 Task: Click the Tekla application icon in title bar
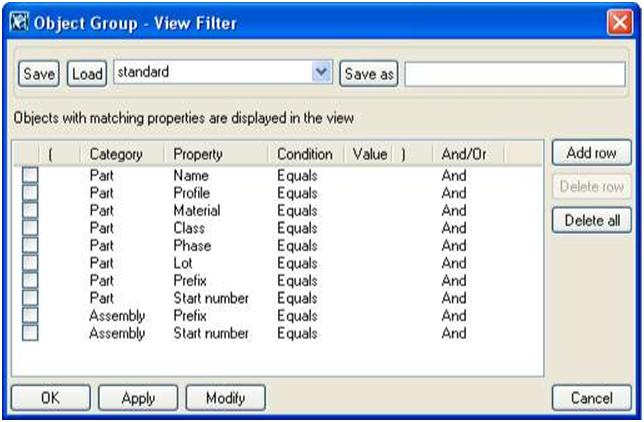pyautogui.click(x=19, y=22)
